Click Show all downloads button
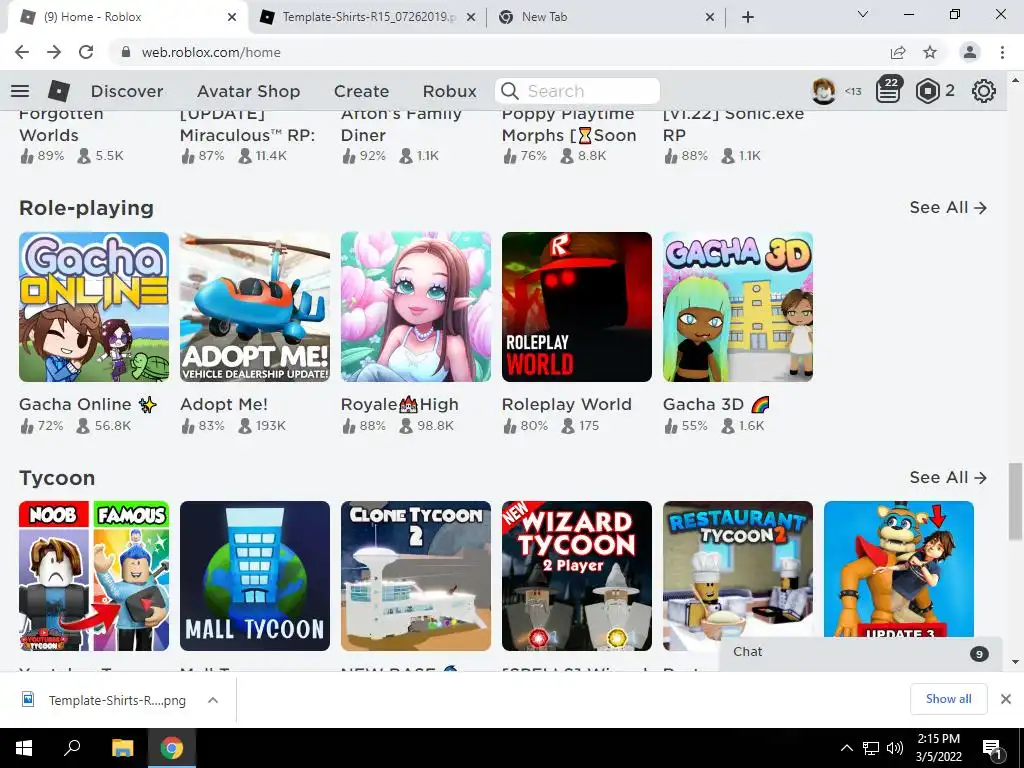1024x768 pixels. (948, 699)
